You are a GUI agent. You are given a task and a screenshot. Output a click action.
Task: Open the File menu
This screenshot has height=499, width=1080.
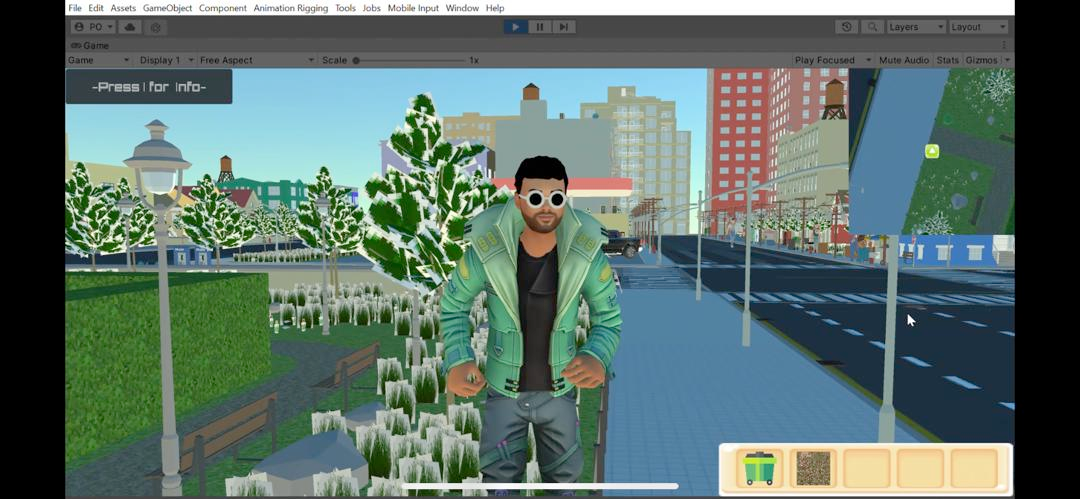coord(74,8)
